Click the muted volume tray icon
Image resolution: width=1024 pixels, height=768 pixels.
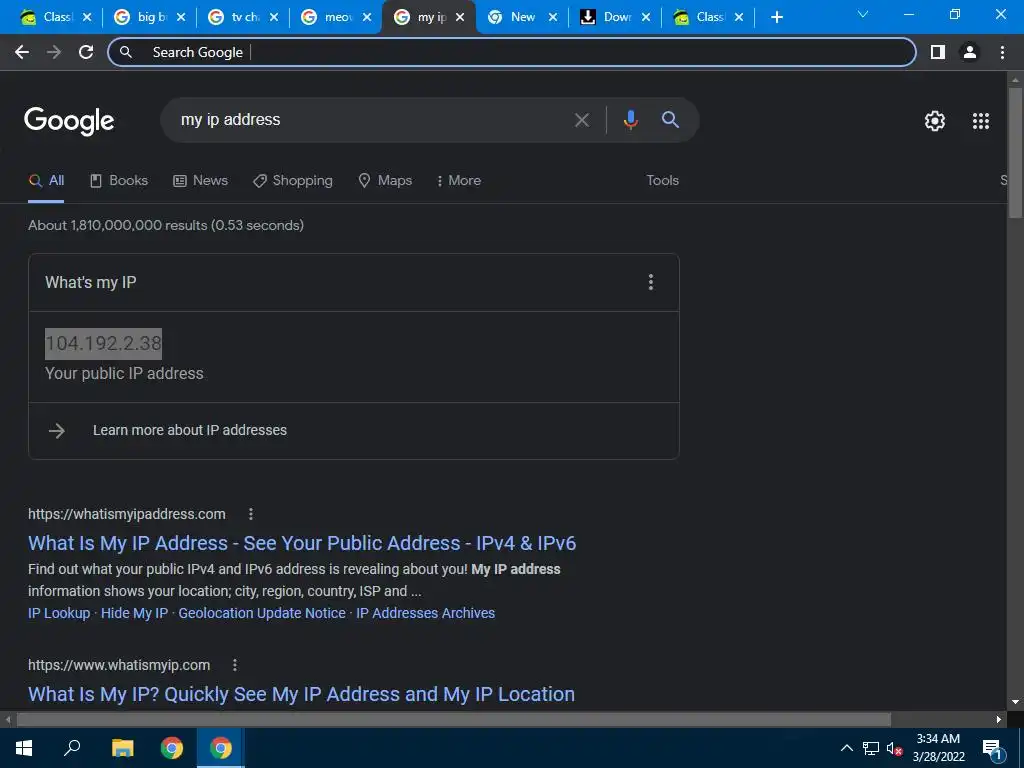click(894, 749)
